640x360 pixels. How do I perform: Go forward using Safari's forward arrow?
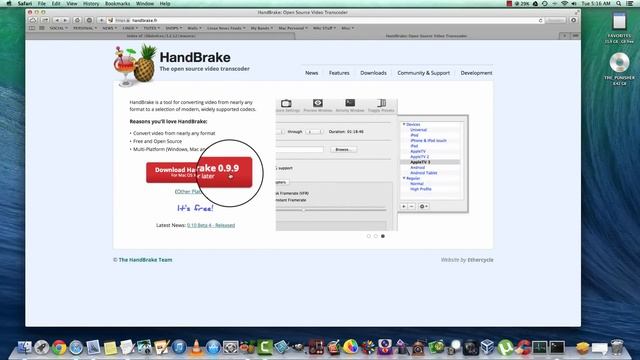65,20
